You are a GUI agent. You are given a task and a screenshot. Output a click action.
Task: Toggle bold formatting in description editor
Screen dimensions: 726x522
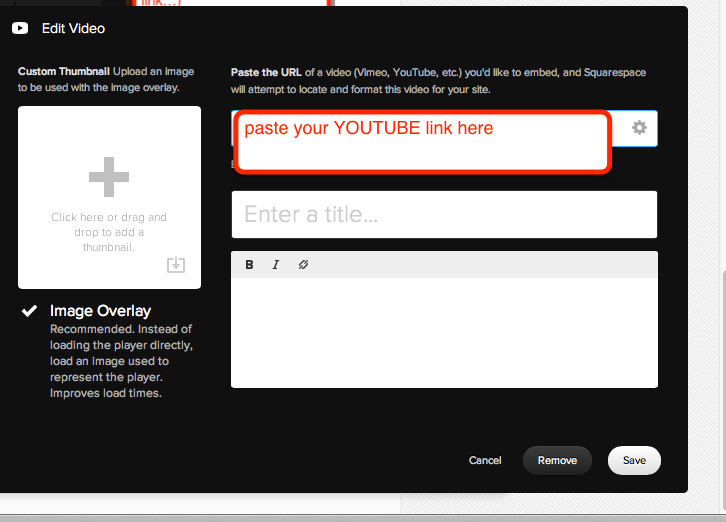point(249,264)
